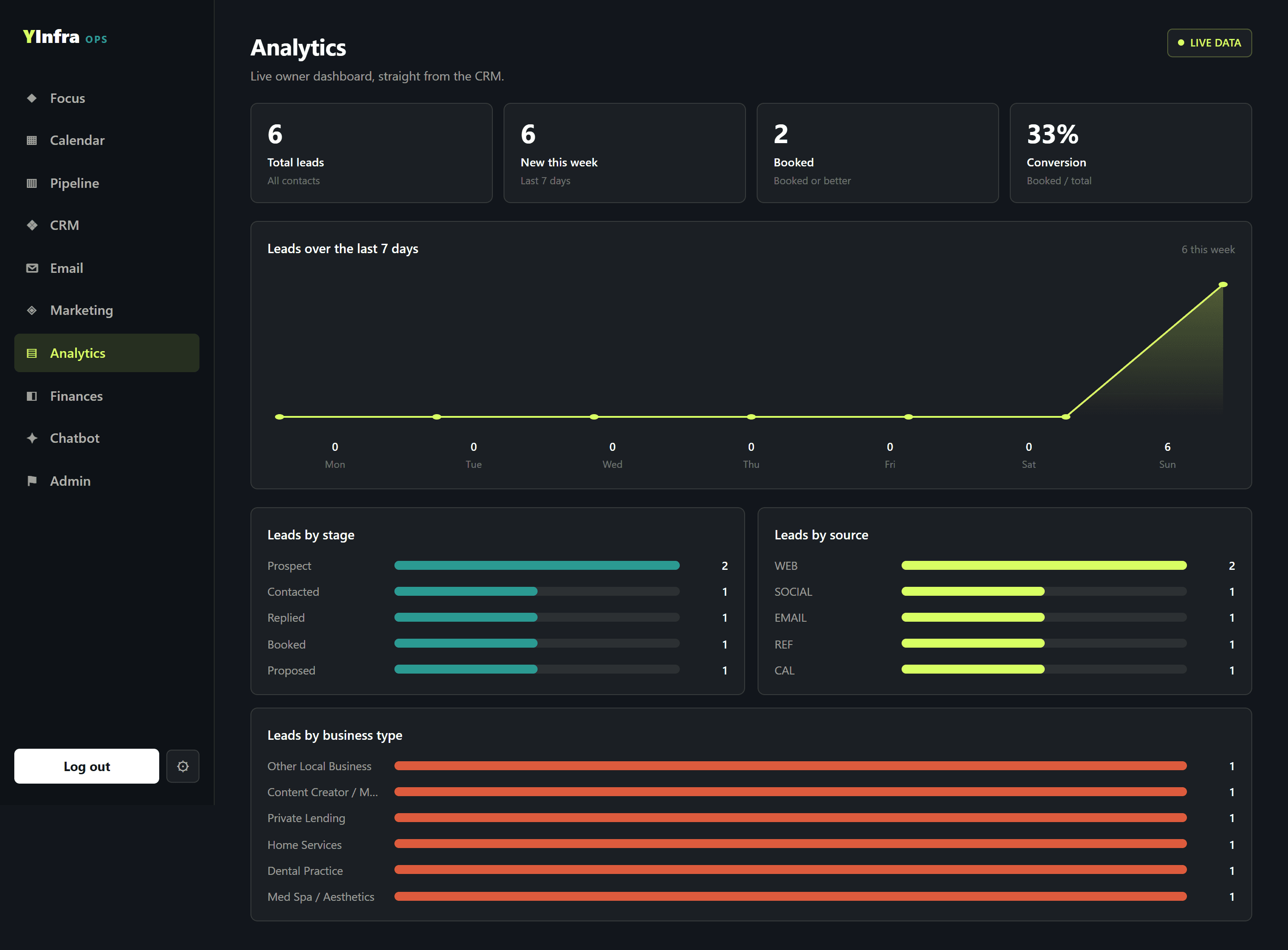Click the Chatbot sparkle icon in sidebar
The width and height of the screenshot is (1288, 950).
32,438
